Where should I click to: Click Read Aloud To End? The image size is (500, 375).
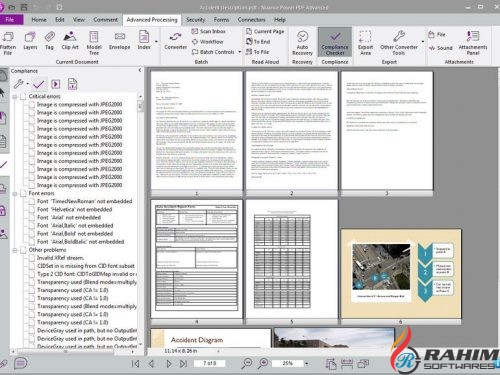coord(258,42)
